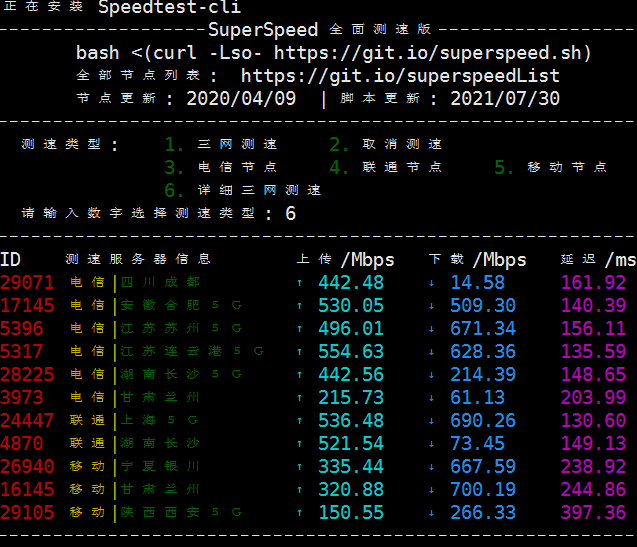Click menu option 6. 详细三网测速
The image size is (637, 547).
(x=243, y=190)
